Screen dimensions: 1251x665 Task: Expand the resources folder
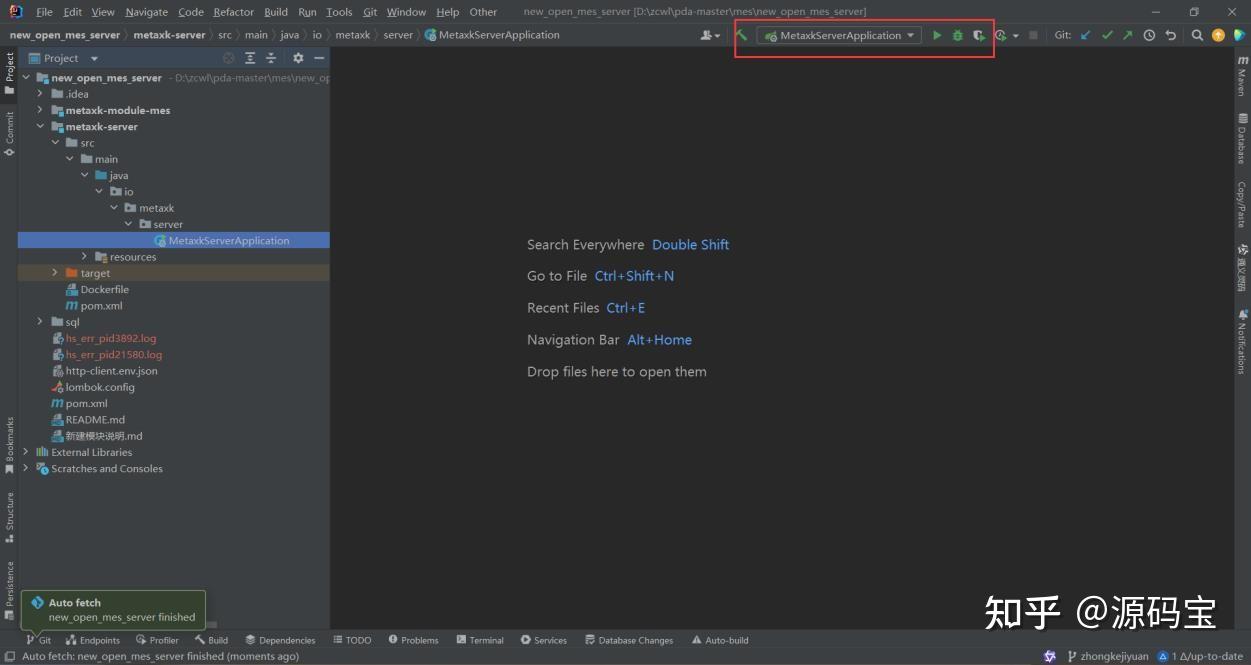pos(85,257)
